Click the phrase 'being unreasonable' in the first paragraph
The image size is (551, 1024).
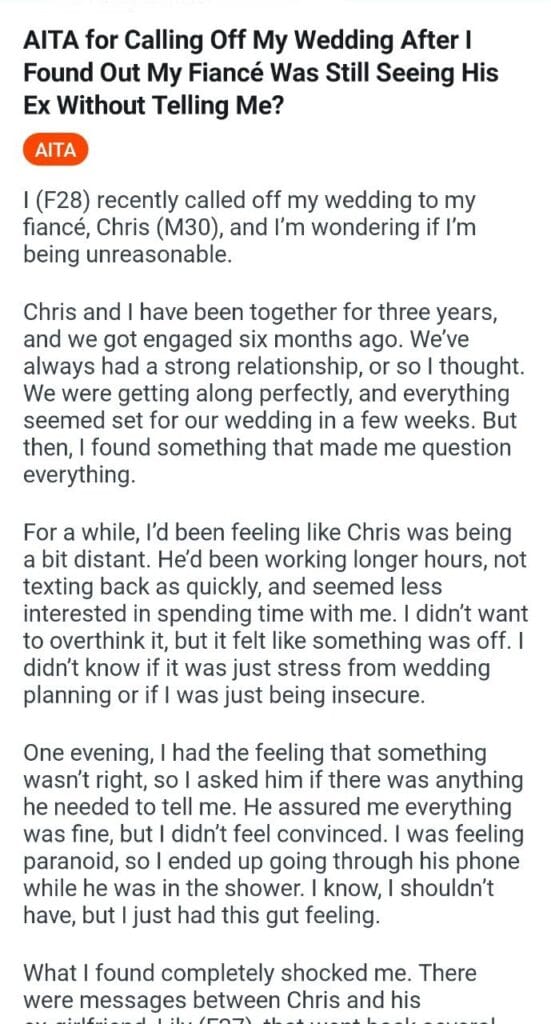pos(127,254)
